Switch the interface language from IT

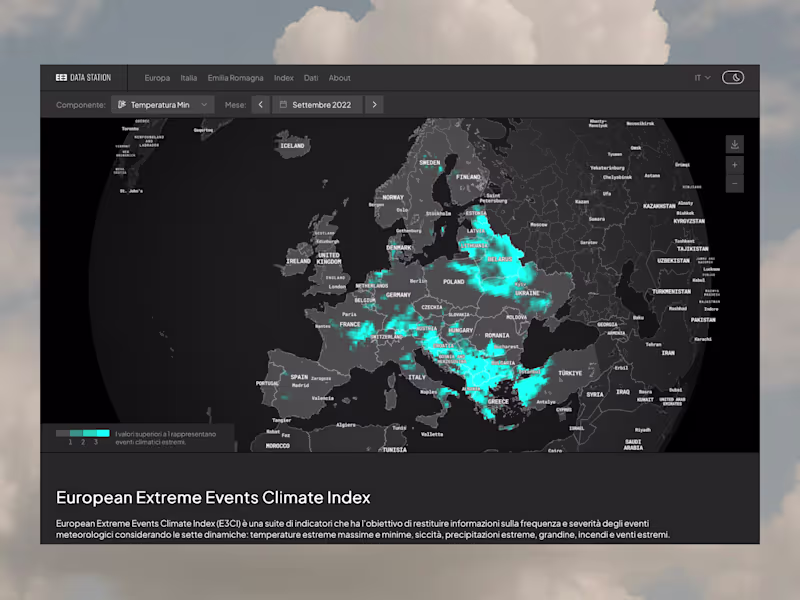pyautogui.click(x=700, y=77)
